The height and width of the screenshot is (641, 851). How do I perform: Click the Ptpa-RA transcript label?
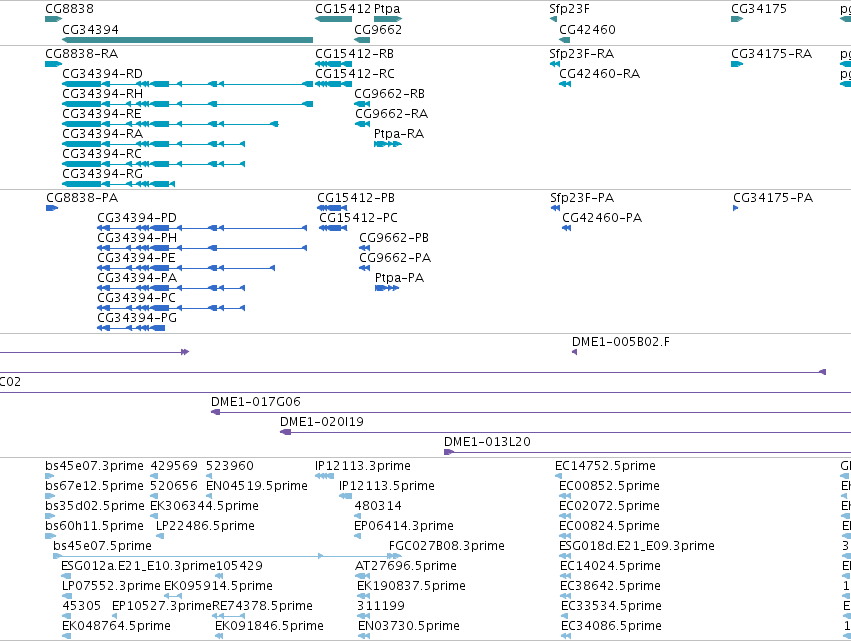pos(399,134)
